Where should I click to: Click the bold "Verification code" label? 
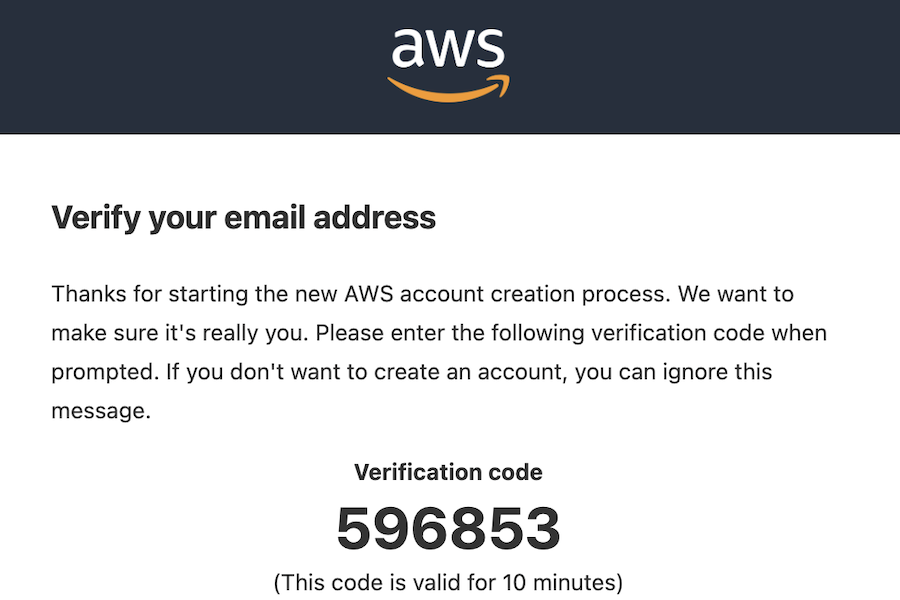click(x=448, y=472)
